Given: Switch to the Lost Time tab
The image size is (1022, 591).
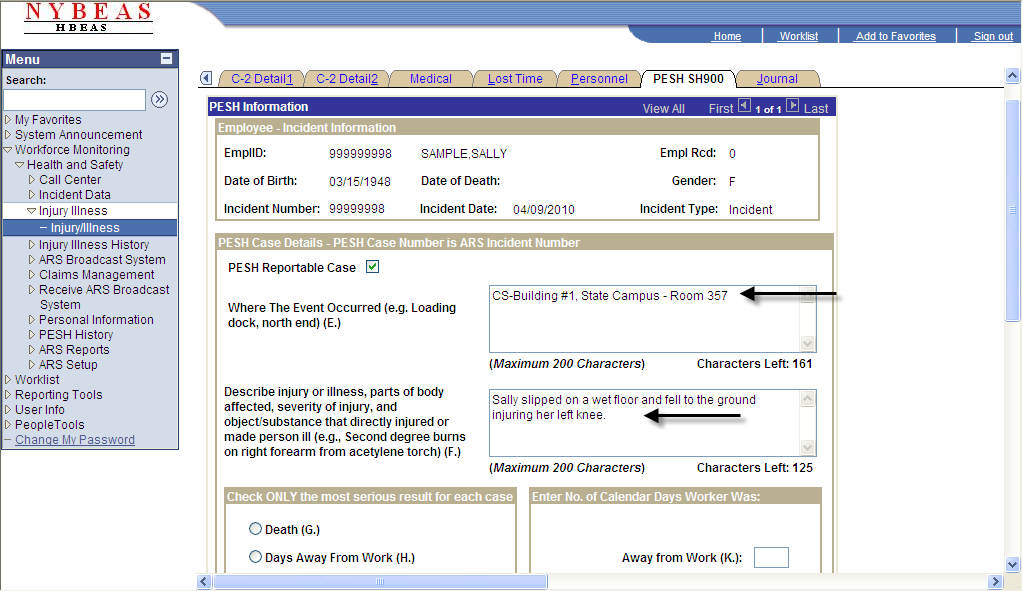Looking at the screenshot, I should click(x=515, y=79).
